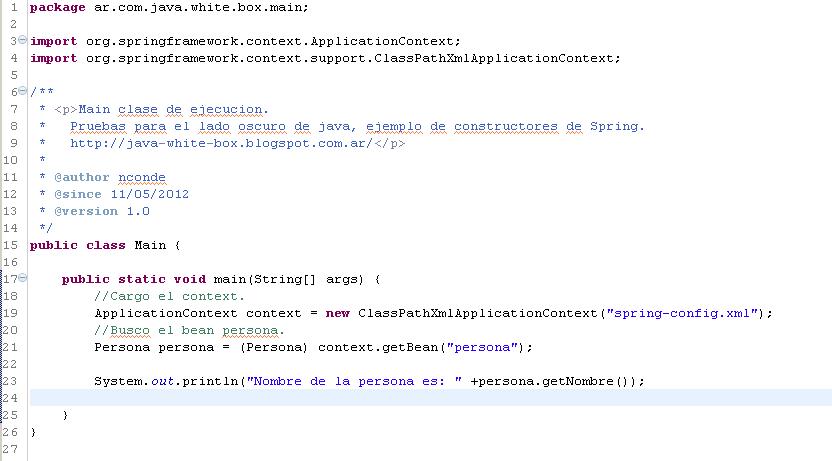Click the '//Busco el bean persona.' comment

click(189, 330)
